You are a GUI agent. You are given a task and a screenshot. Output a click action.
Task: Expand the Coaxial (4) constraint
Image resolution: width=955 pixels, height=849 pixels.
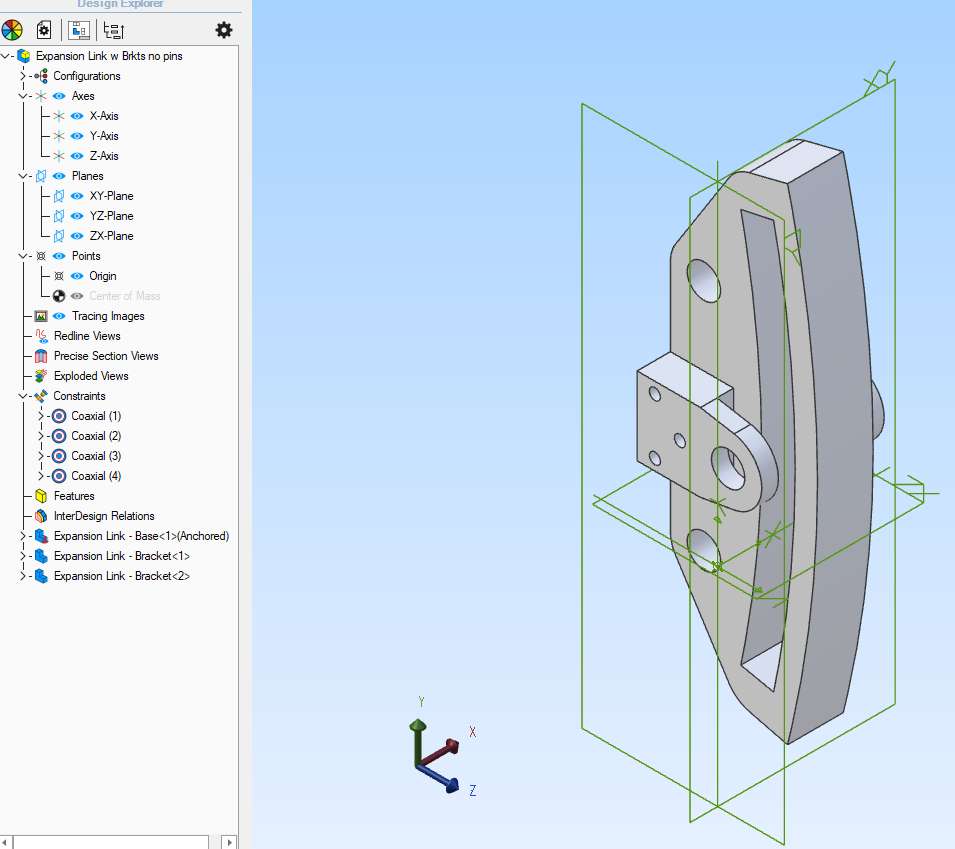pyautogui.click(x=41, y=476)
